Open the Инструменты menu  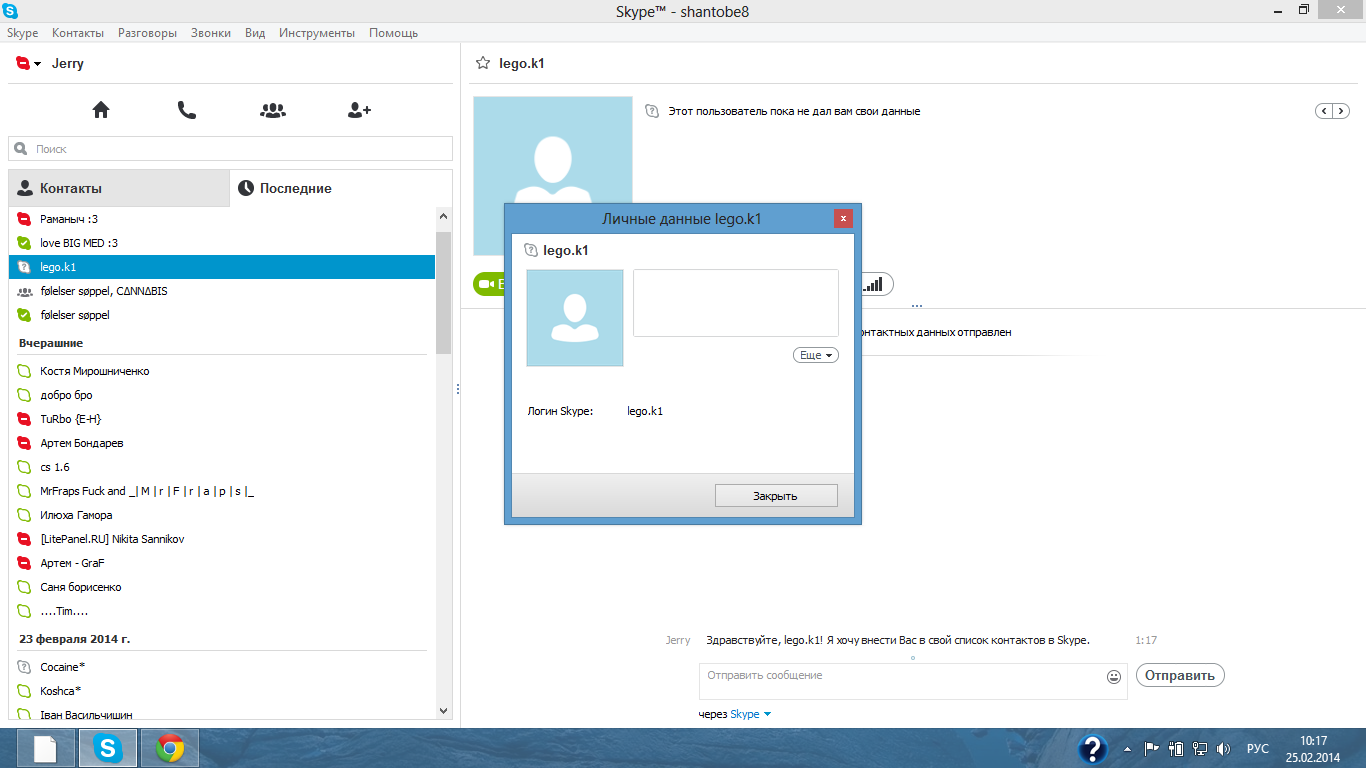click(x=317, y=33)
